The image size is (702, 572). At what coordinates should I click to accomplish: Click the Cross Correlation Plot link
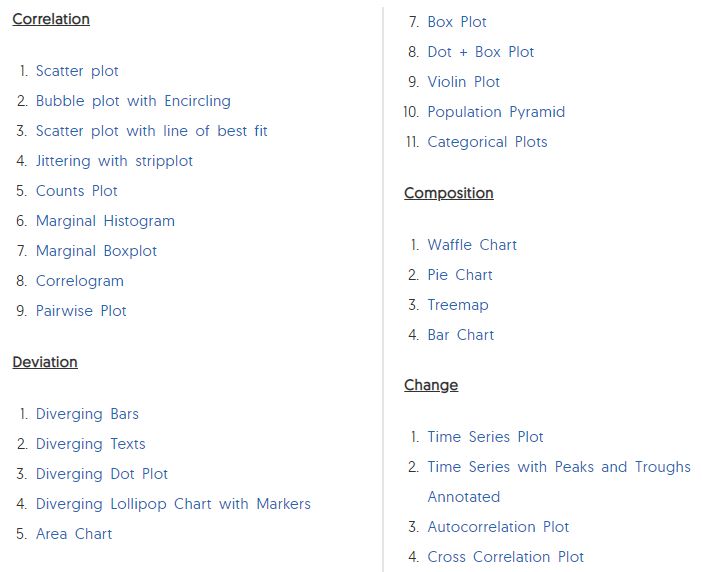click(505, 557)
